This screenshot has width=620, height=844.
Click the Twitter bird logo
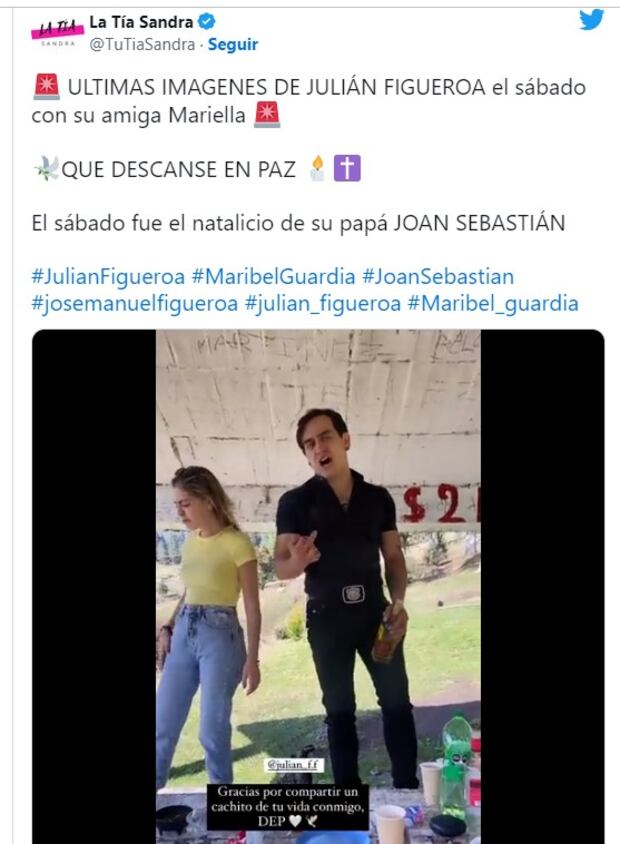tap(591, 20)
